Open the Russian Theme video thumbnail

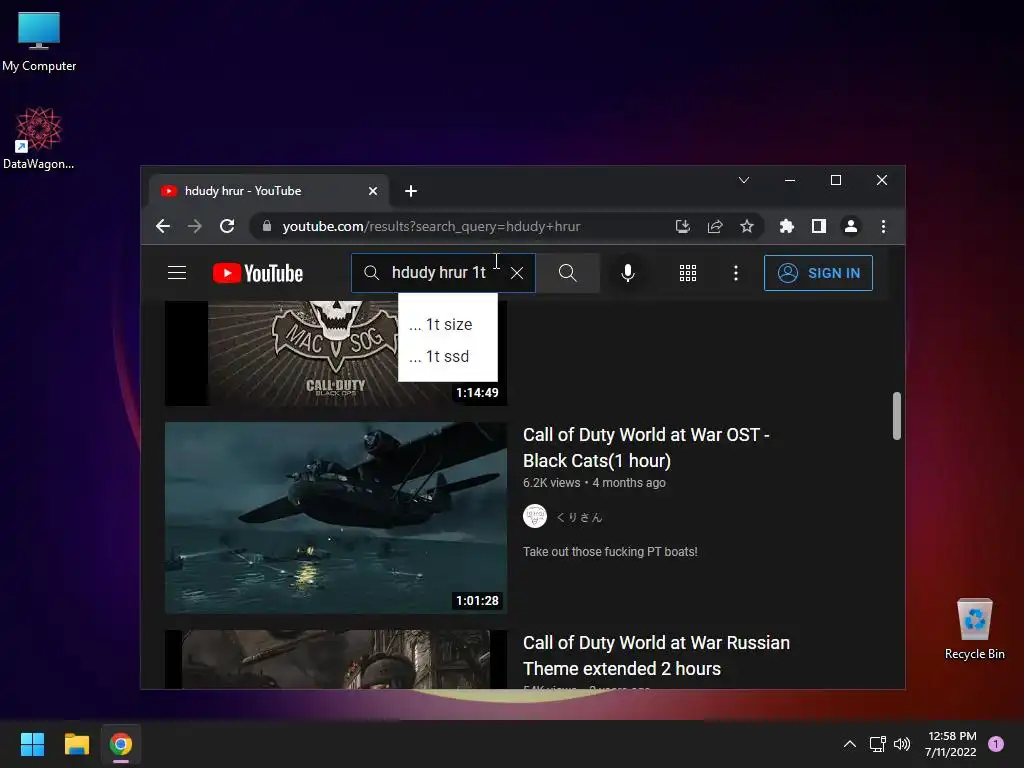(x=336, y=659)
